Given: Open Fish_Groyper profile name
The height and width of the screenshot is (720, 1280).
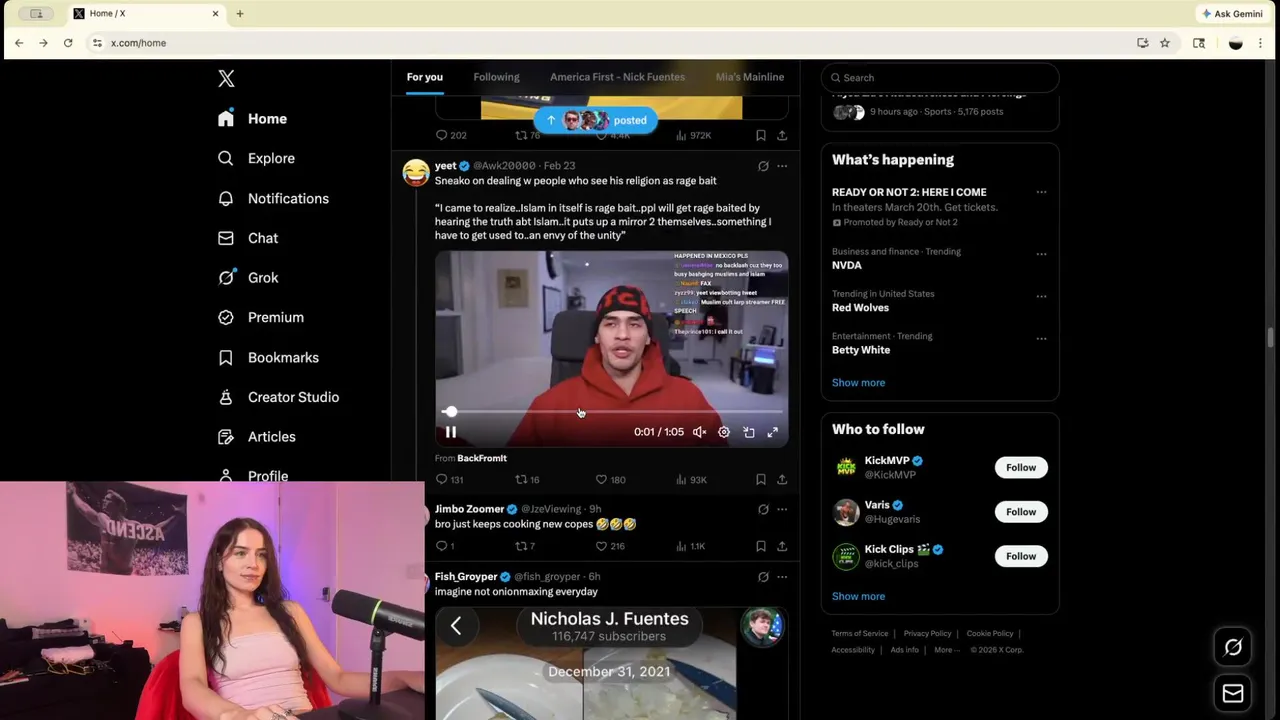Looking at the screenshot, I should (x=466, y=577).
